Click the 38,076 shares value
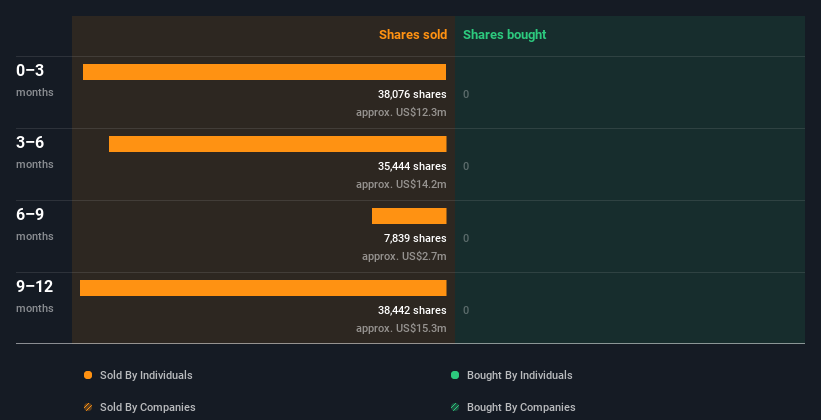Viewport: 821px width, 420px height. [x=412, y=94]
